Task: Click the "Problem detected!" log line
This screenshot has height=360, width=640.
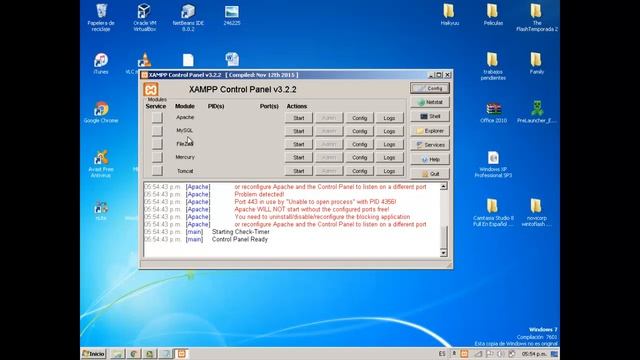Action: click(259, 194)
